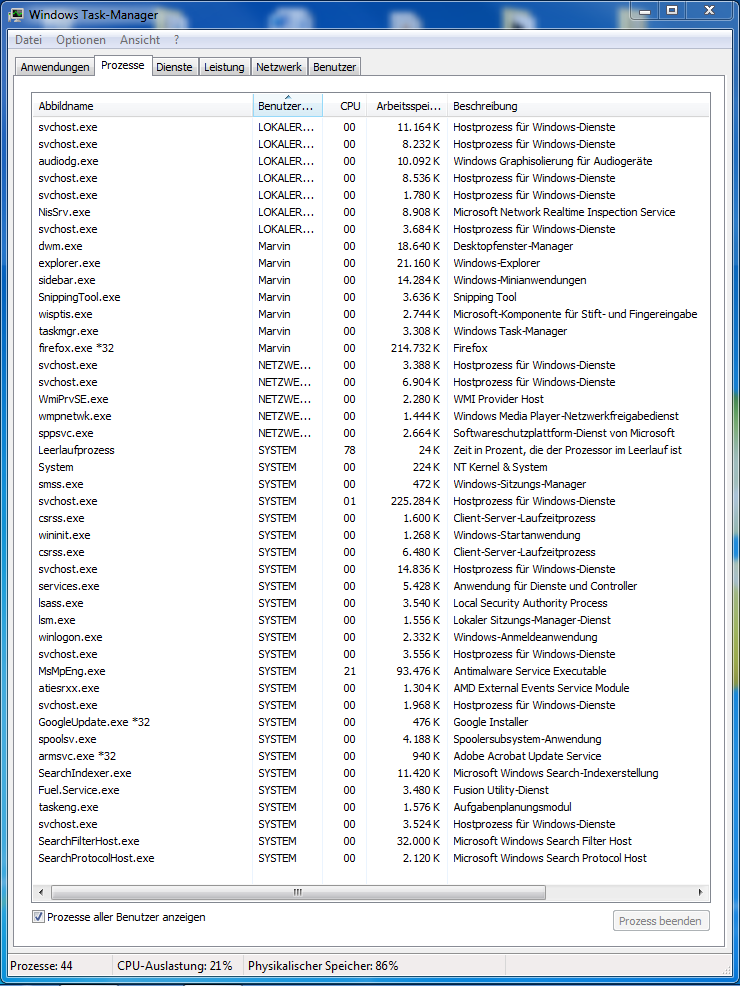Open the Leistung tab
The width and height of the screenshot is (740, 986).
pos(224,67)
